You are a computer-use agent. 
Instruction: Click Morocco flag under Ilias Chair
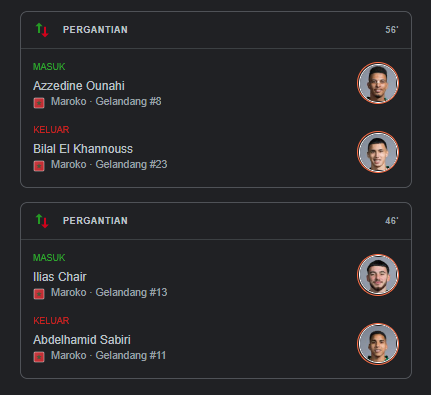click(39, 294)
